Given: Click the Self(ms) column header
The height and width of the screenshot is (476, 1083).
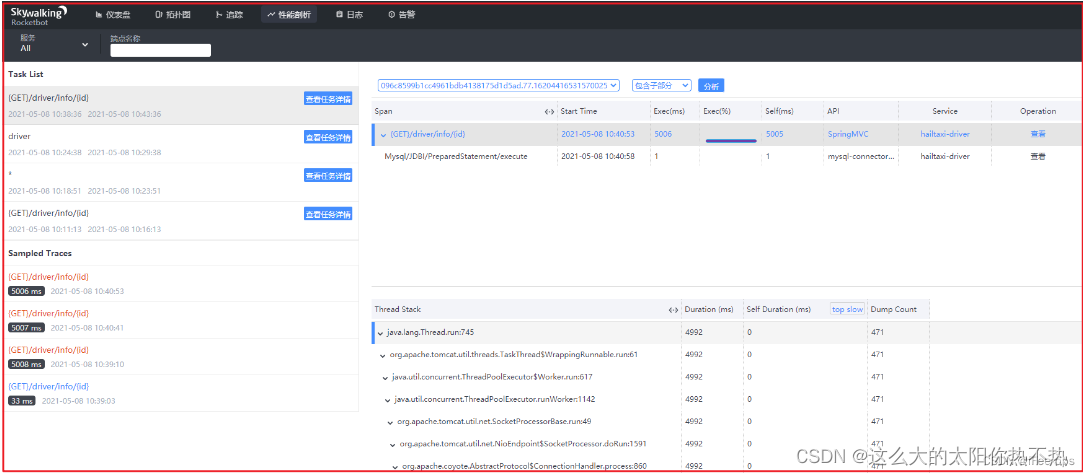Looking at the screenshot, I should pos(780,111).
